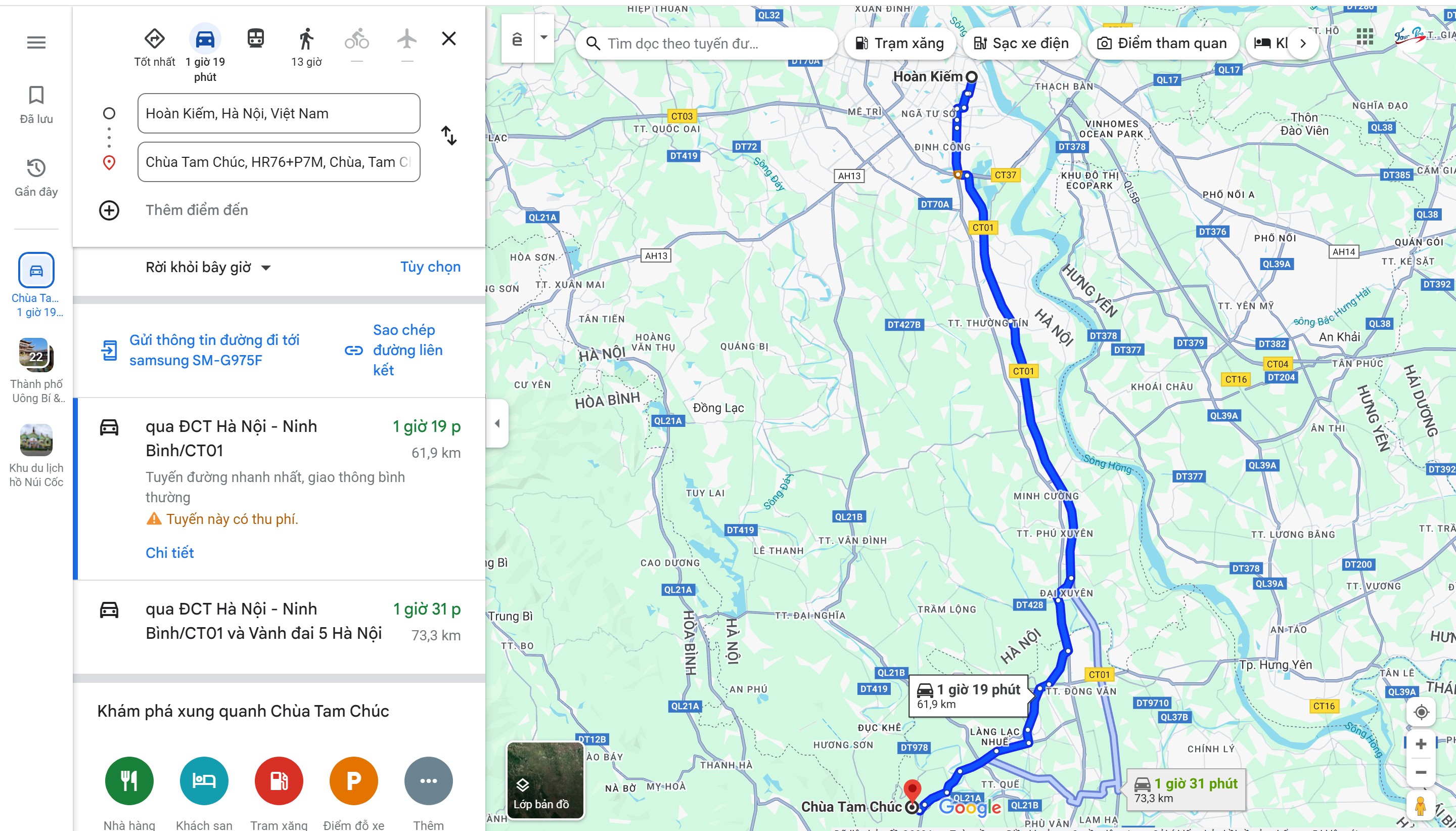
Task: Click the add destination plus icon
Action: pyautogui.click(x=109, y=210)
